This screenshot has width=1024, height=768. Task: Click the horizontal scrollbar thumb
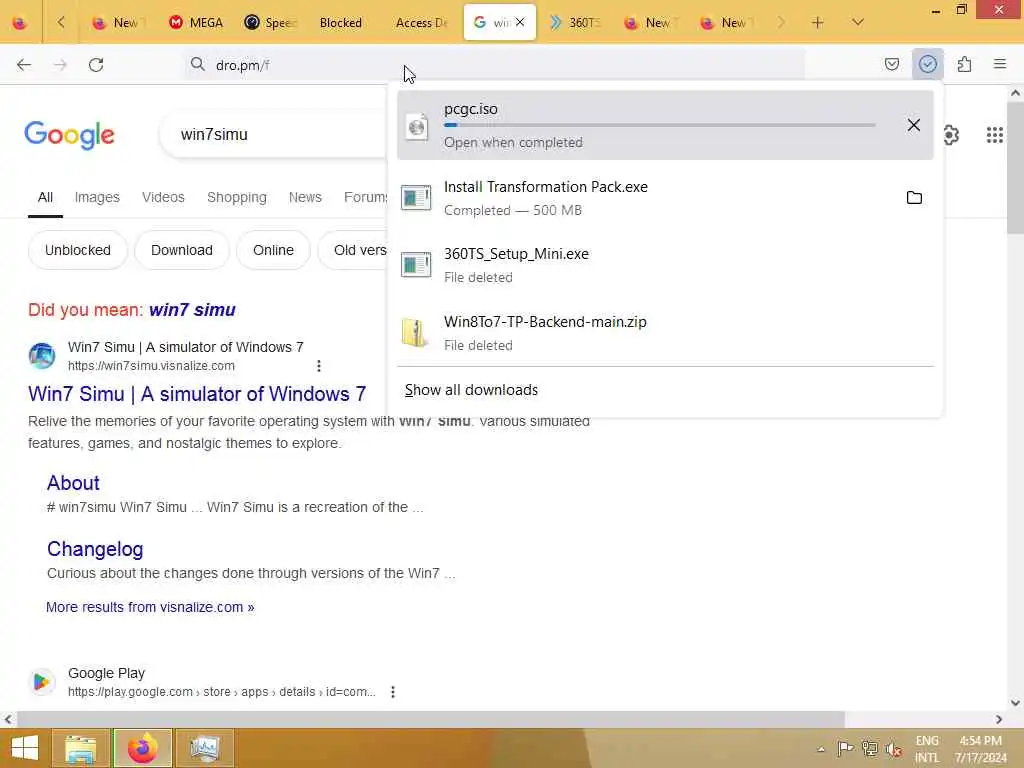(431, 719)
